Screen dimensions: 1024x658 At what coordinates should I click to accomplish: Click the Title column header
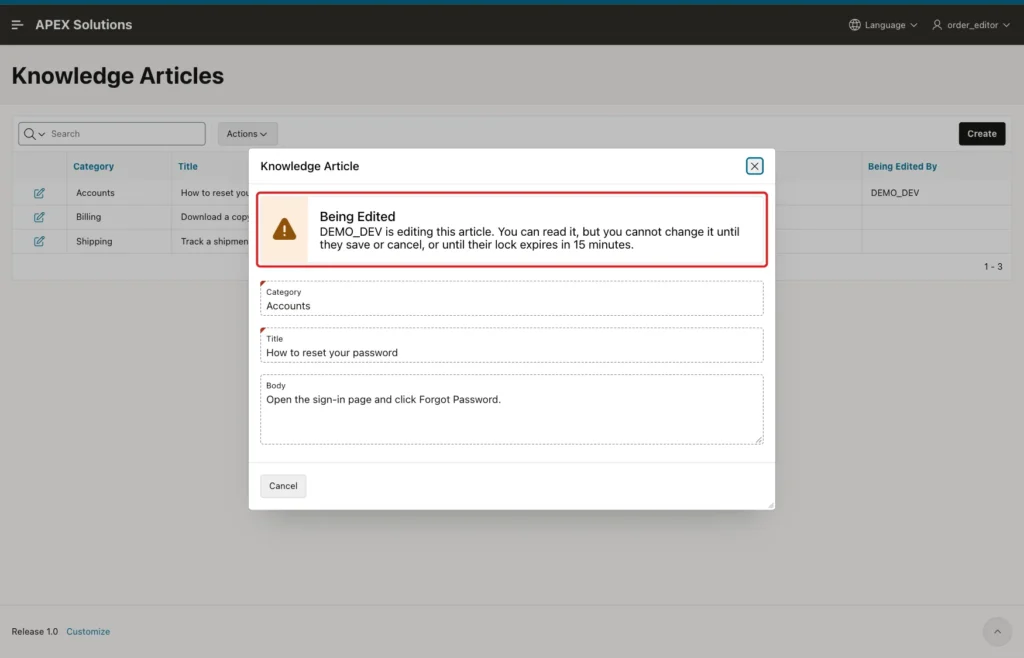coord(187,166)
